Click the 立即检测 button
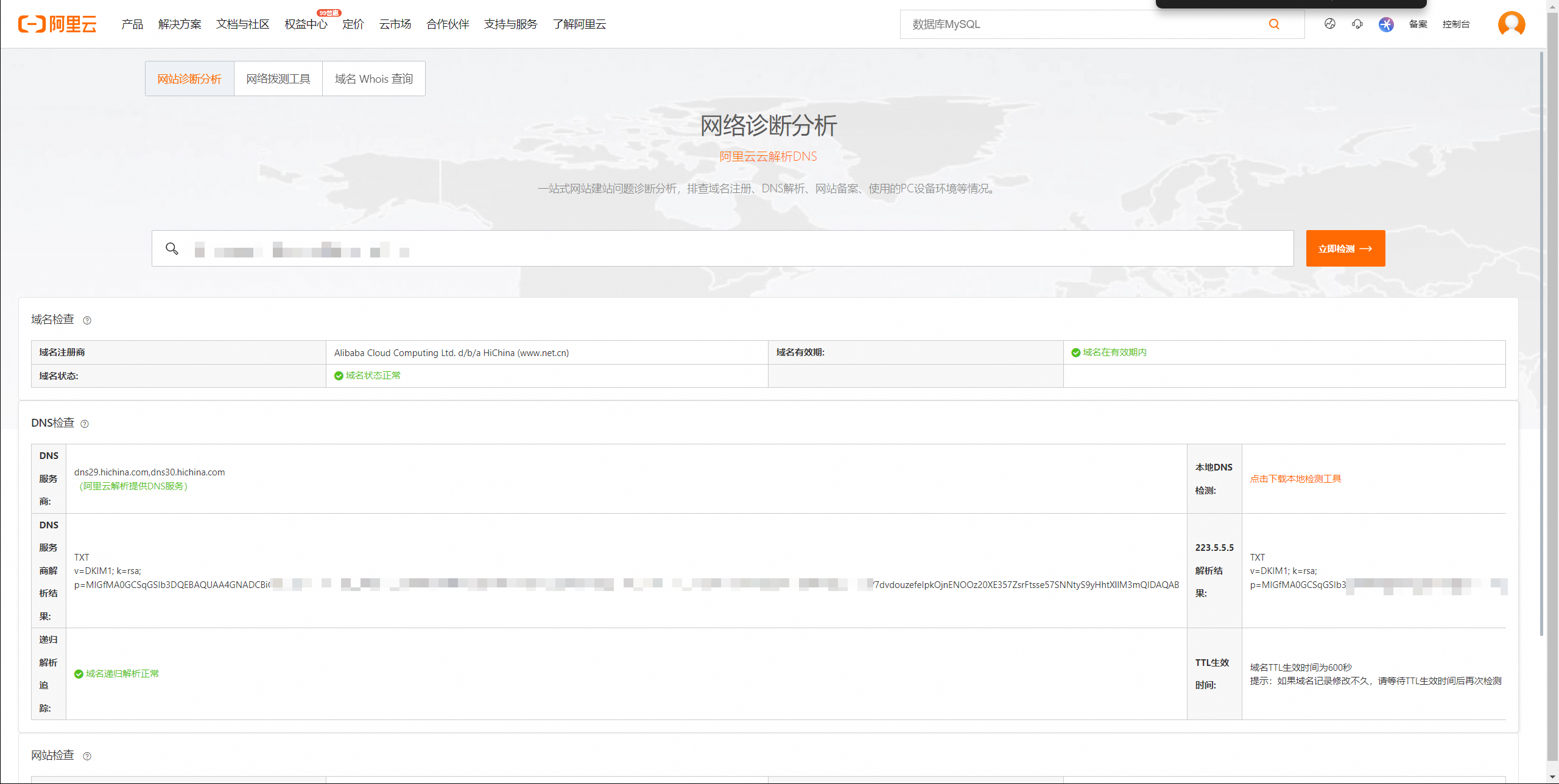The height and width of the screenshot is (784, 1559). pyautogui.click(x=1345, y=248)
